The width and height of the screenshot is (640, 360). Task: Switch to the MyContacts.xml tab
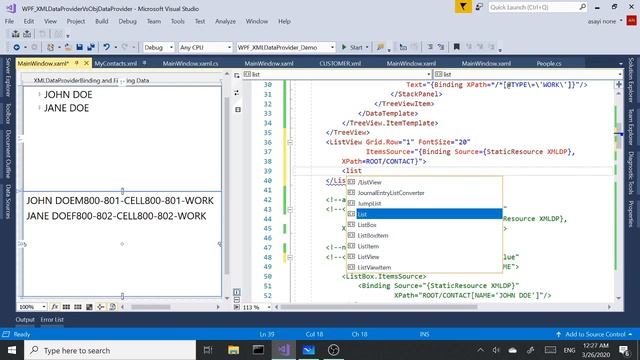(116, 63)
